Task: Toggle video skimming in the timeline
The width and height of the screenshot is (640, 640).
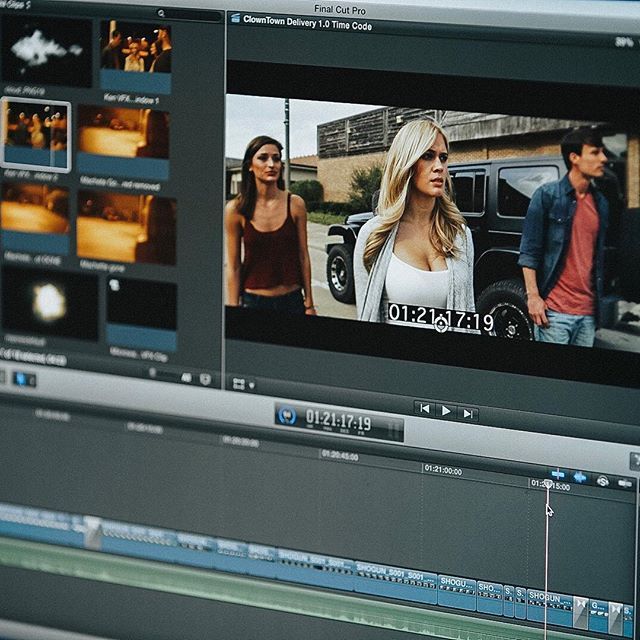Action: [558, 474]
